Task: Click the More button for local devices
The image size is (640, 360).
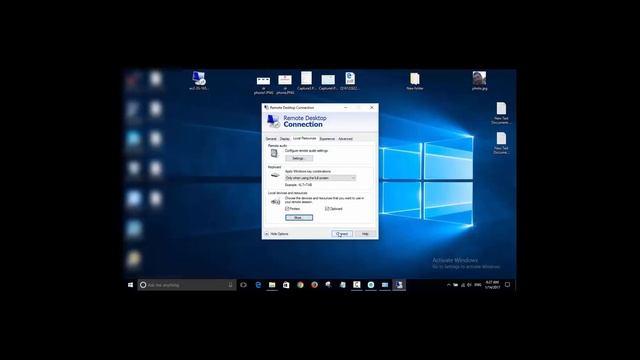Action: pos(299,218)
